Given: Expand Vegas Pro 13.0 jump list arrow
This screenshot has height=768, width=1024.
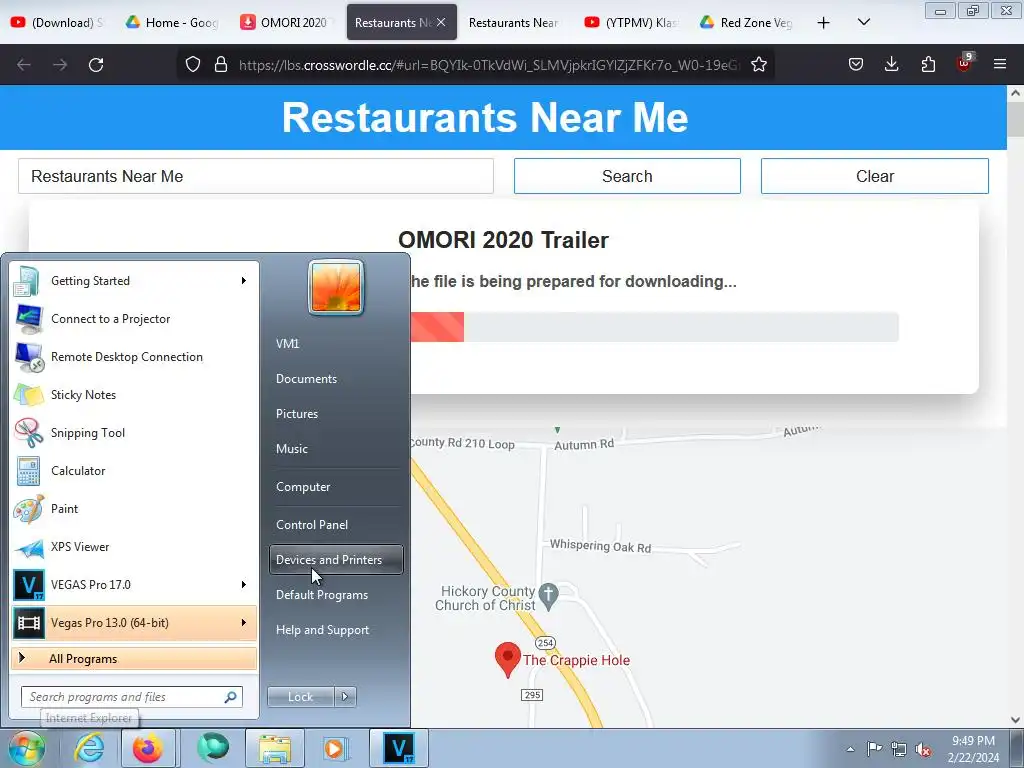Looking at the screenshot, I should pos(244,622).
